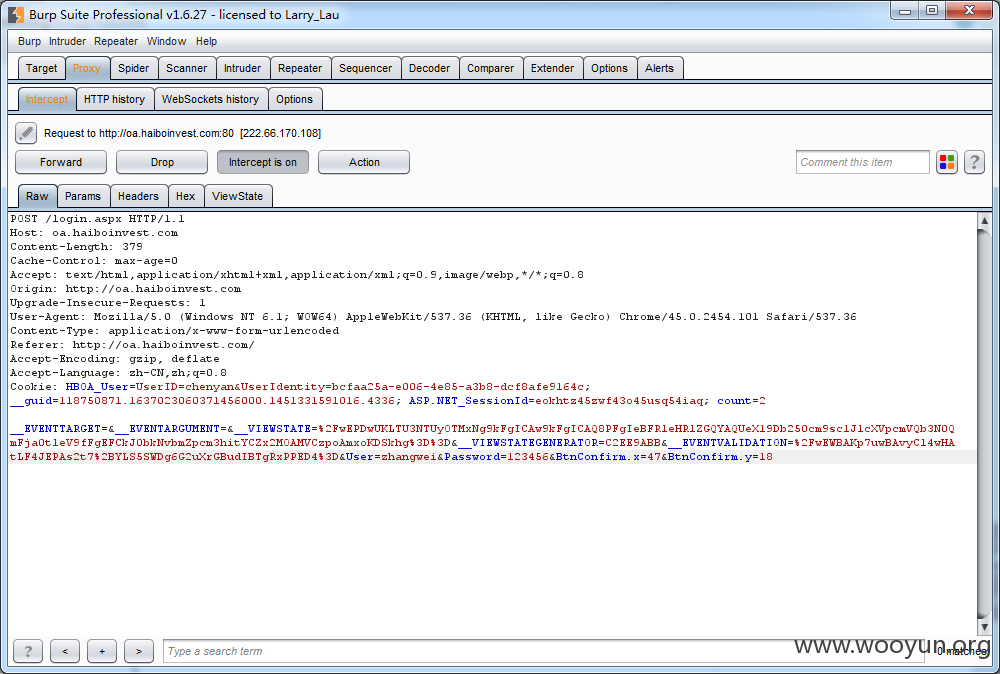Drop the intercepted request

pos(162,162)
